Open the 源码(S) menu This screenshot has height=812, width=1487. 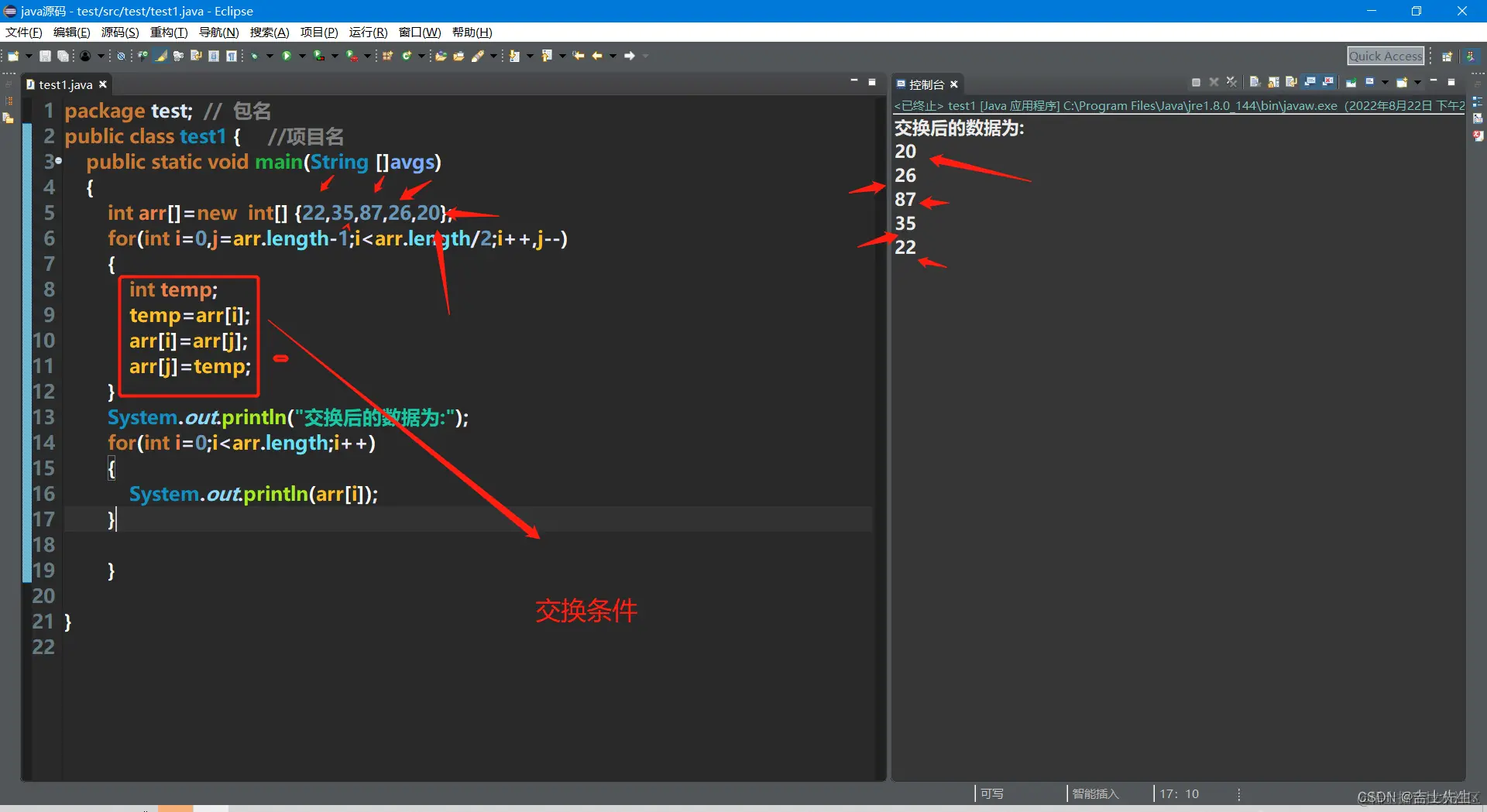pyautogui.click(x=120, y=33)
